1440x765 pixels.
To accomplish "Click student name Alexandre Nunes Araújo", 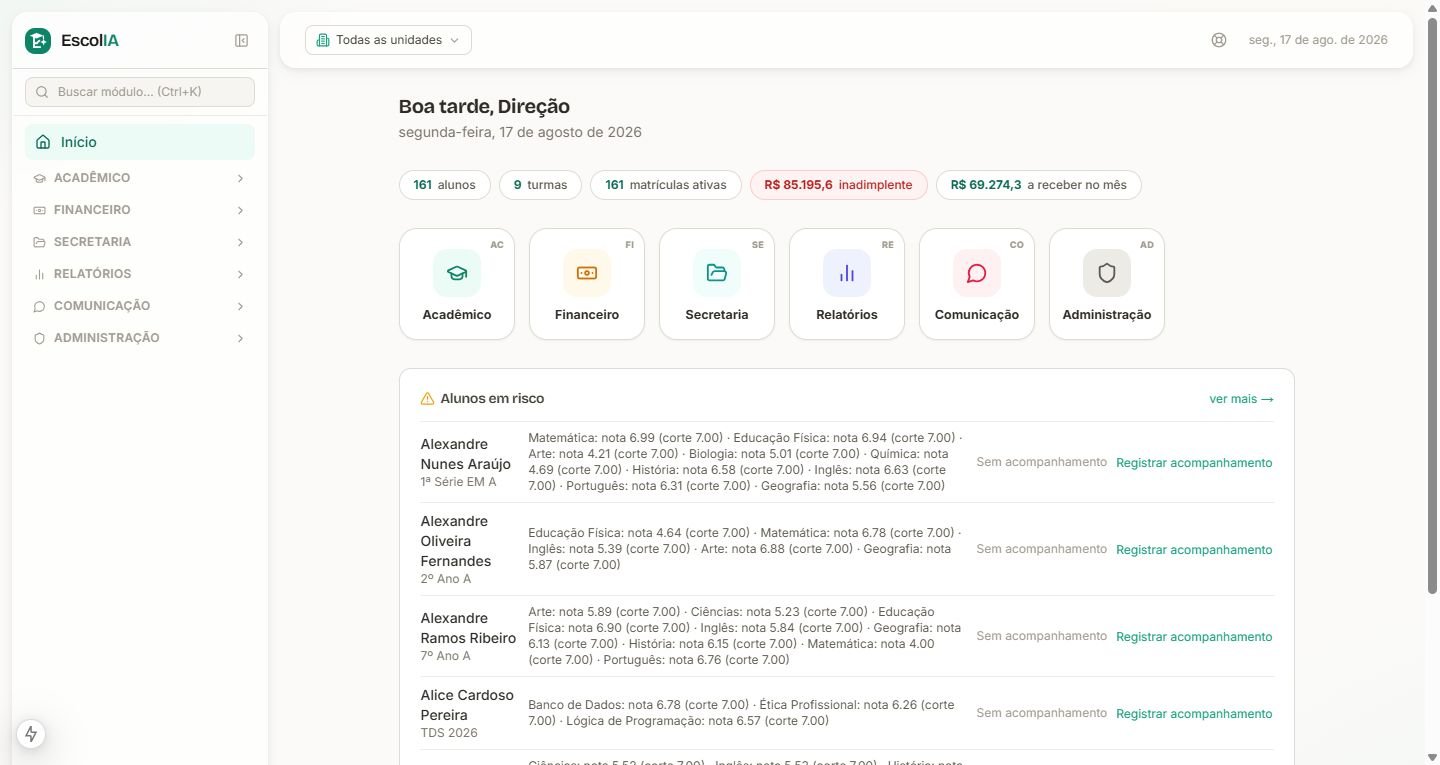I will [x=466, y=454].
